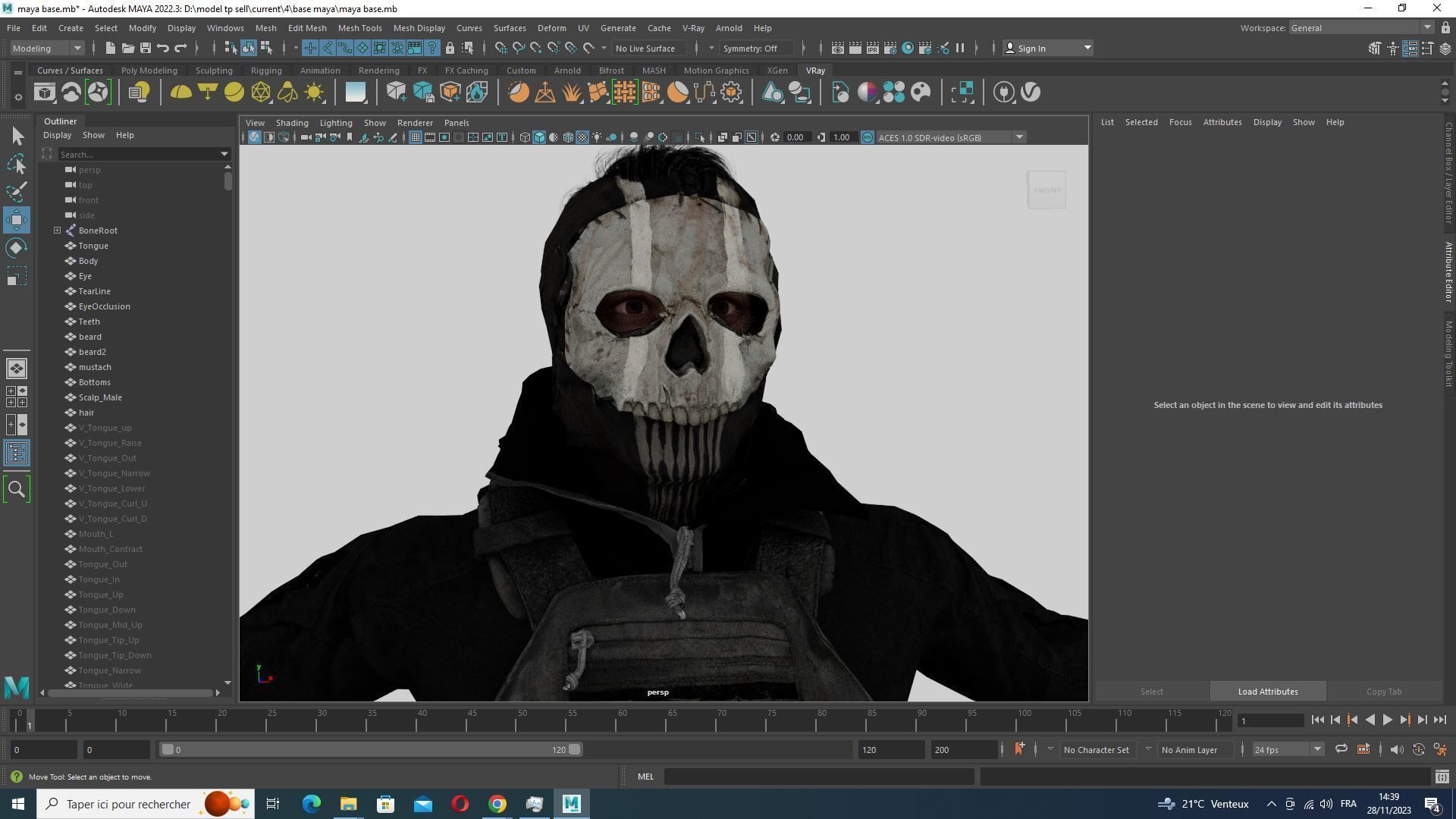Click the V-Ray sun light shelf icon
This screenshot has width=1456, height=819.
pos(314,93)
